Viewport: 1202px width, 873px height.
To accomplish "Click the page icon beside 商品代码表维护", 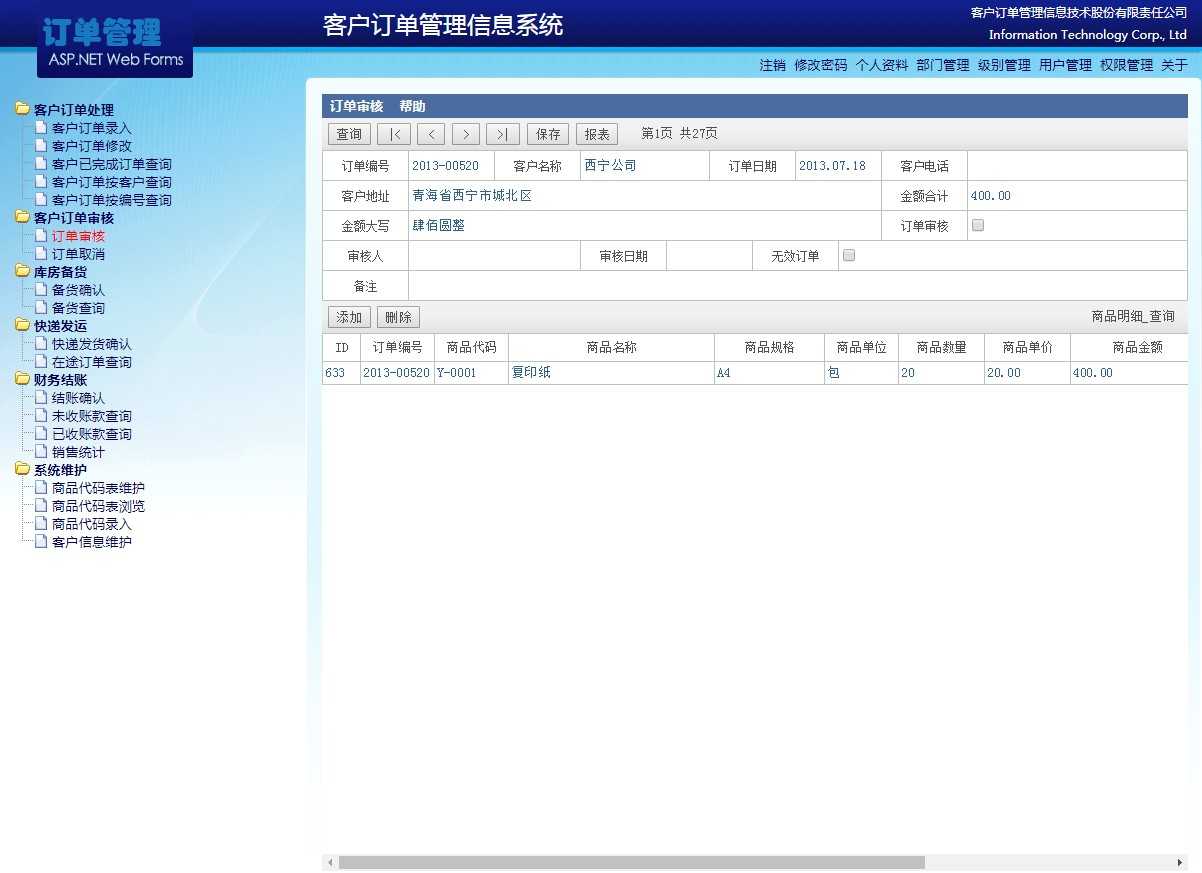I will (41, 487).
